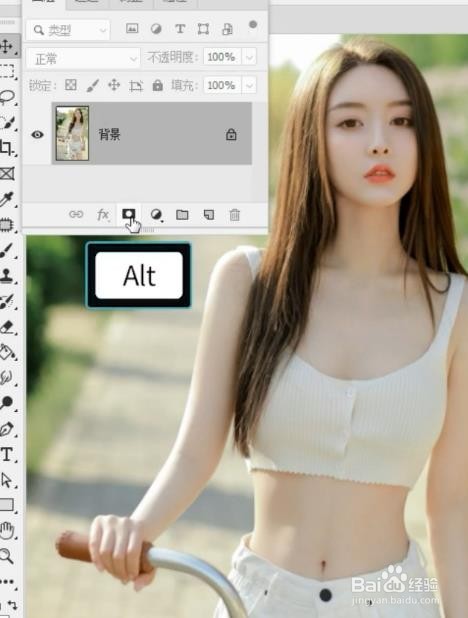Lock all layer attributes
Image resolution: width=468 pixels, height=618 pixels.
tap(158, 85)
